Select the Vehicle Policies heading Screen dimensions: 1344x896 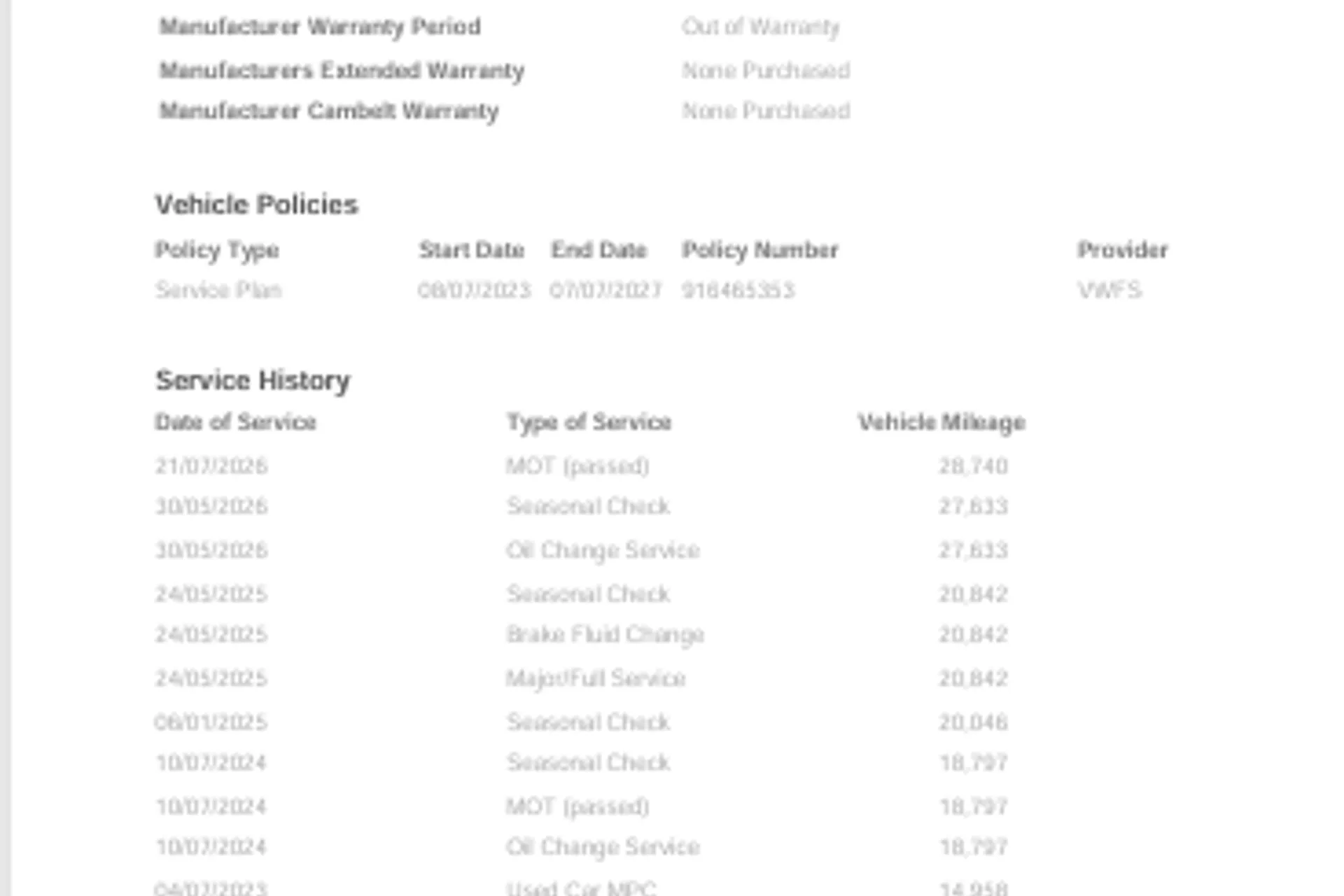256,204
